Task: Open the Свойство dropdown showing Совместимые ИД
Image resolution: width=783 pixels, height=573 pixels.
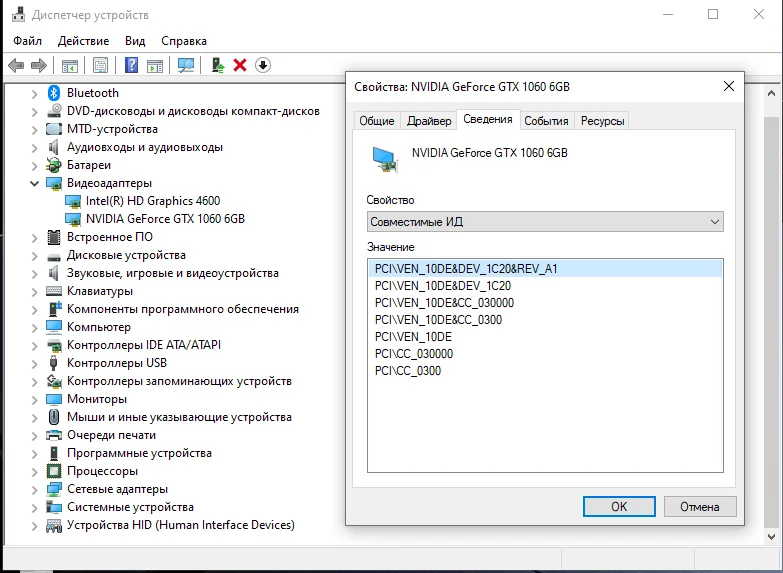Action: 545,222
